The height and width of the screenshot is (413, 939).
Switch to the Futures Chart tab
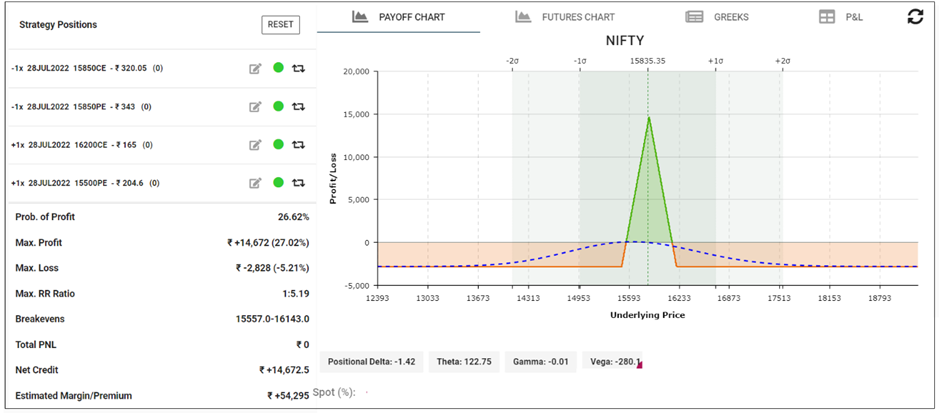tap(565, 17)
